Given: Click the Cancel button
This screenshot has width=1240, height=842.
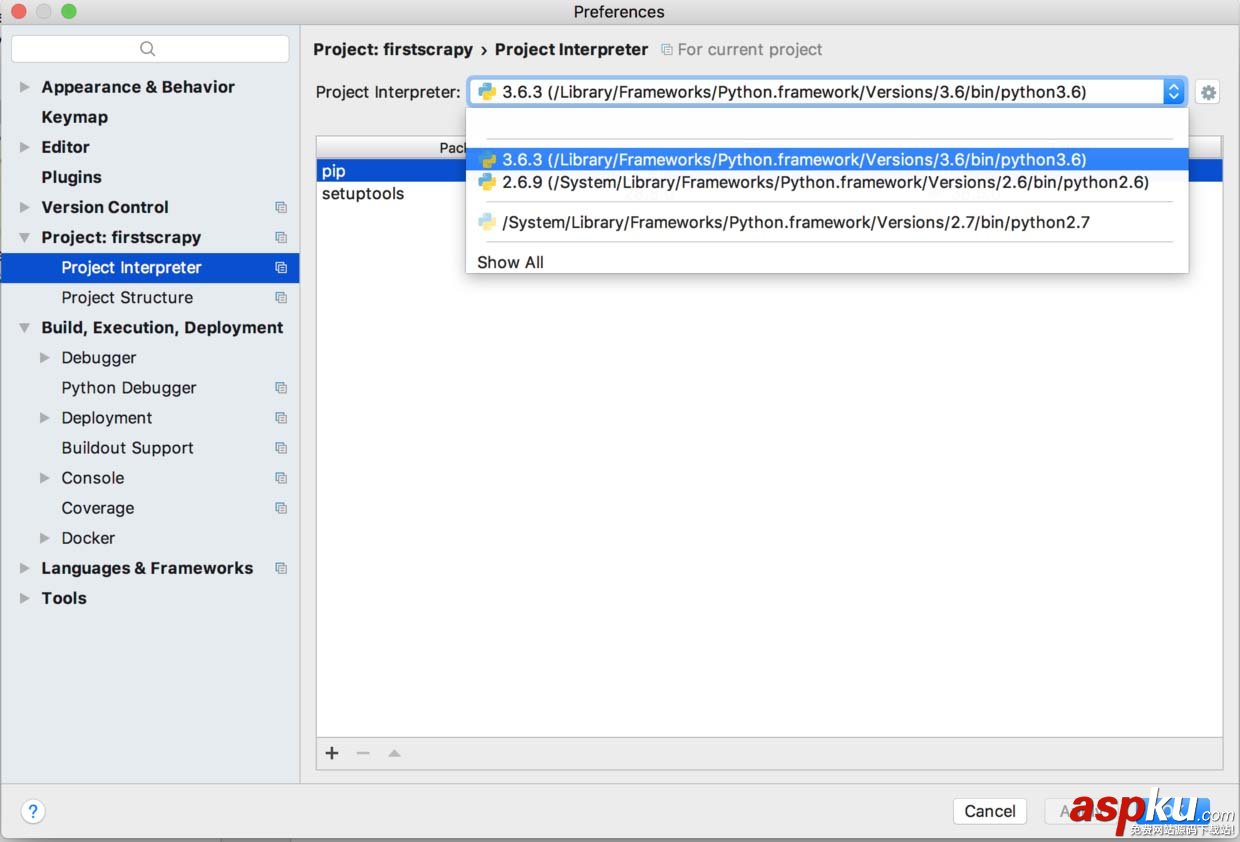Looking at the screenshot, I should pyautogui.click(x=990, y=811).
